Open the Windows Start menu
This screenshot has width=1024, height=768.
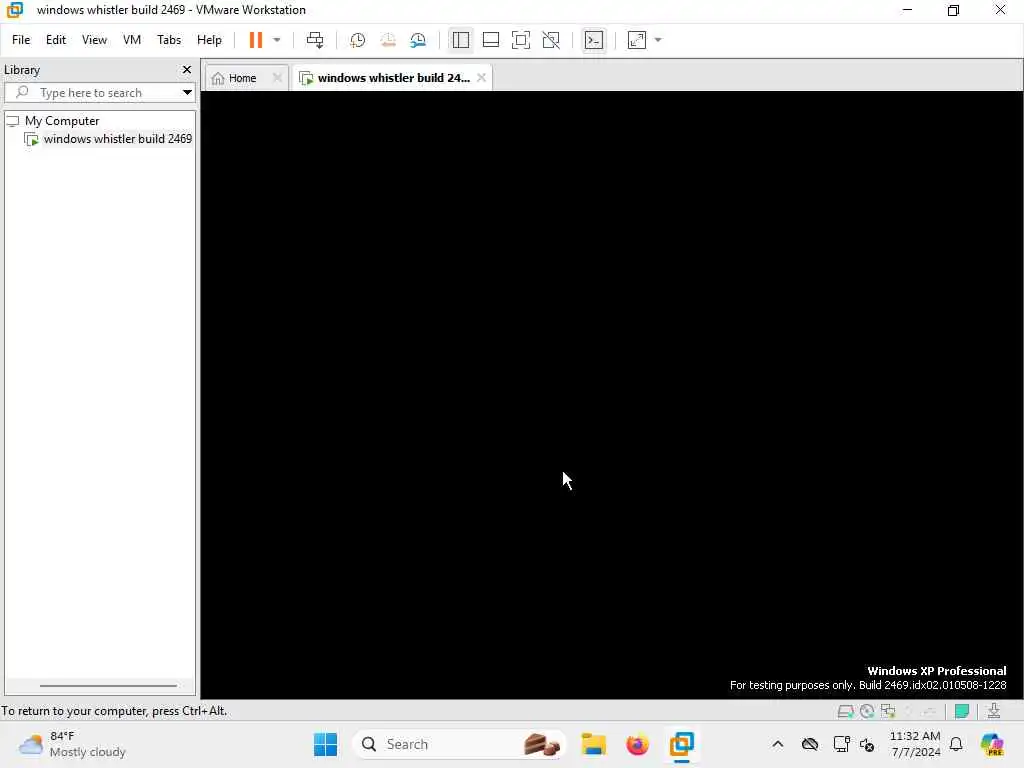click(325, 744)
